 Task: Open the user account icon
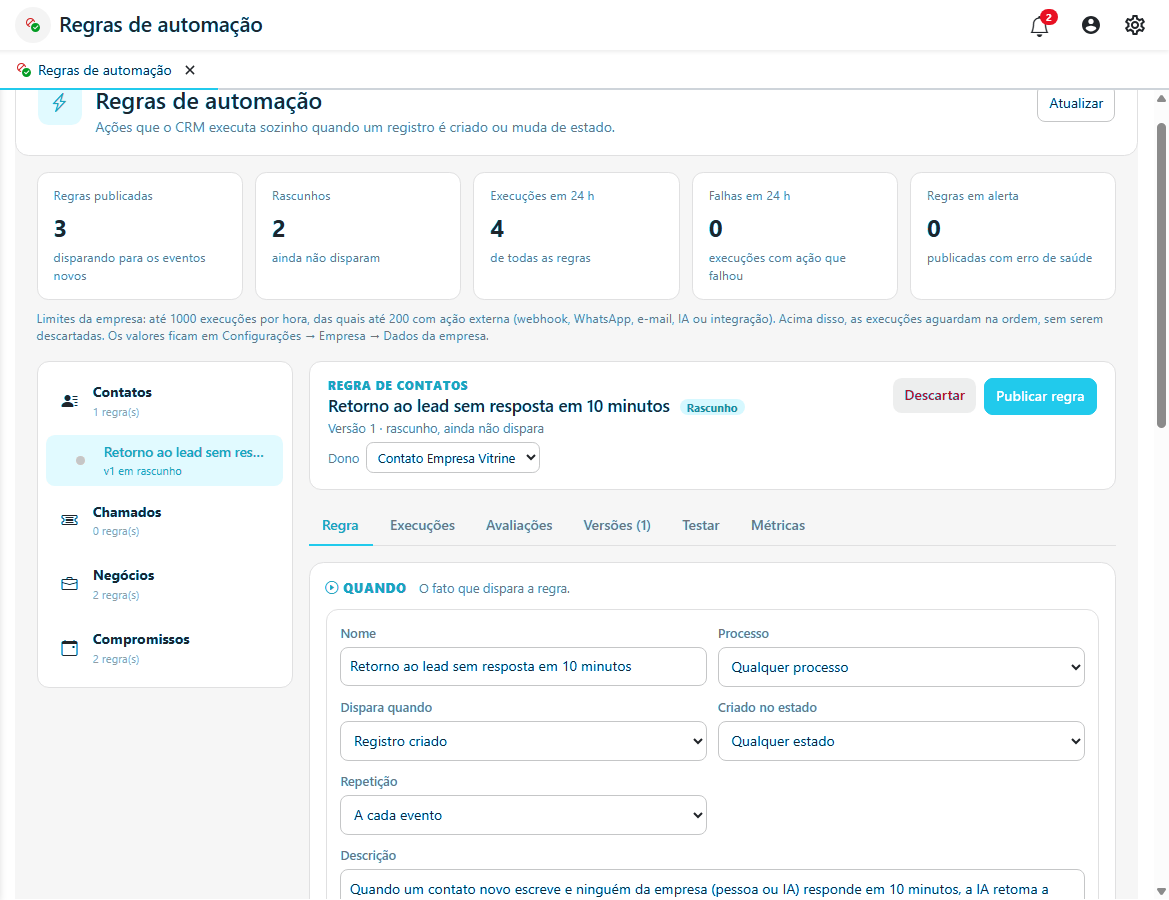[1090, 25]
